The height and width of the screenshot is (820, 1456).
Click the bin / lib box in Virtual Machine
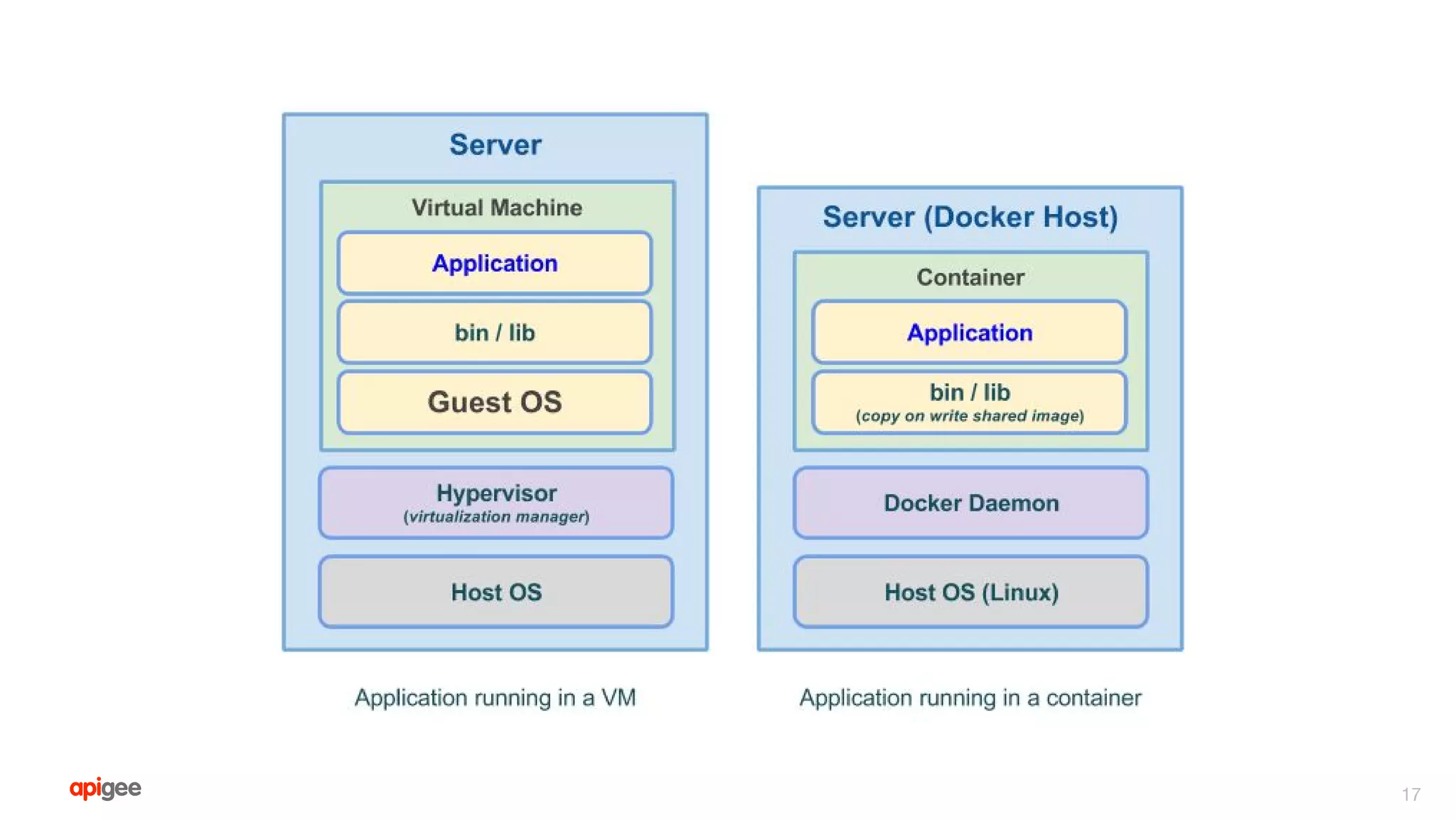click(x=495, y=332)
